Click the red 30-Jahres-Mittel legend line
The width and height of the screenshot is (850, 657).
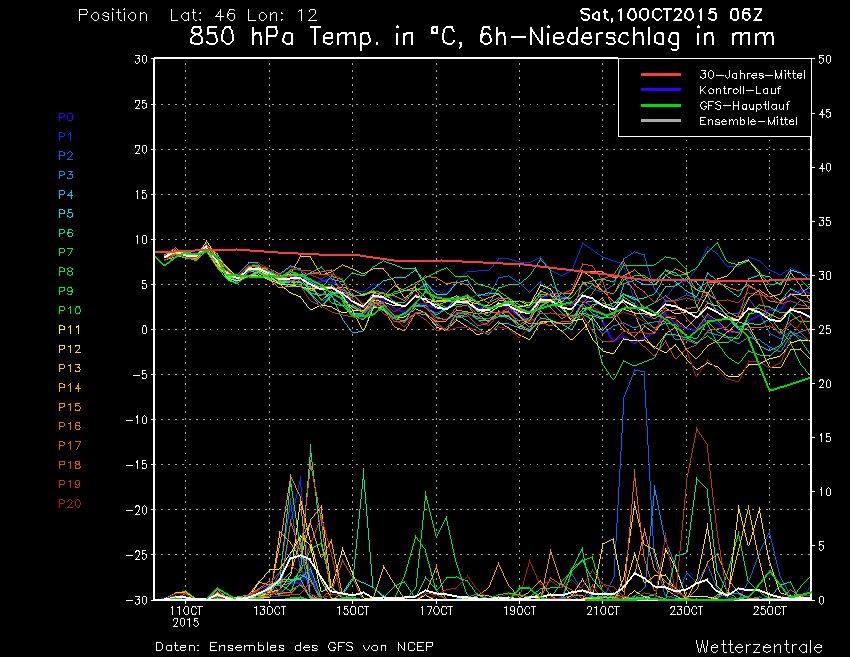660,75
